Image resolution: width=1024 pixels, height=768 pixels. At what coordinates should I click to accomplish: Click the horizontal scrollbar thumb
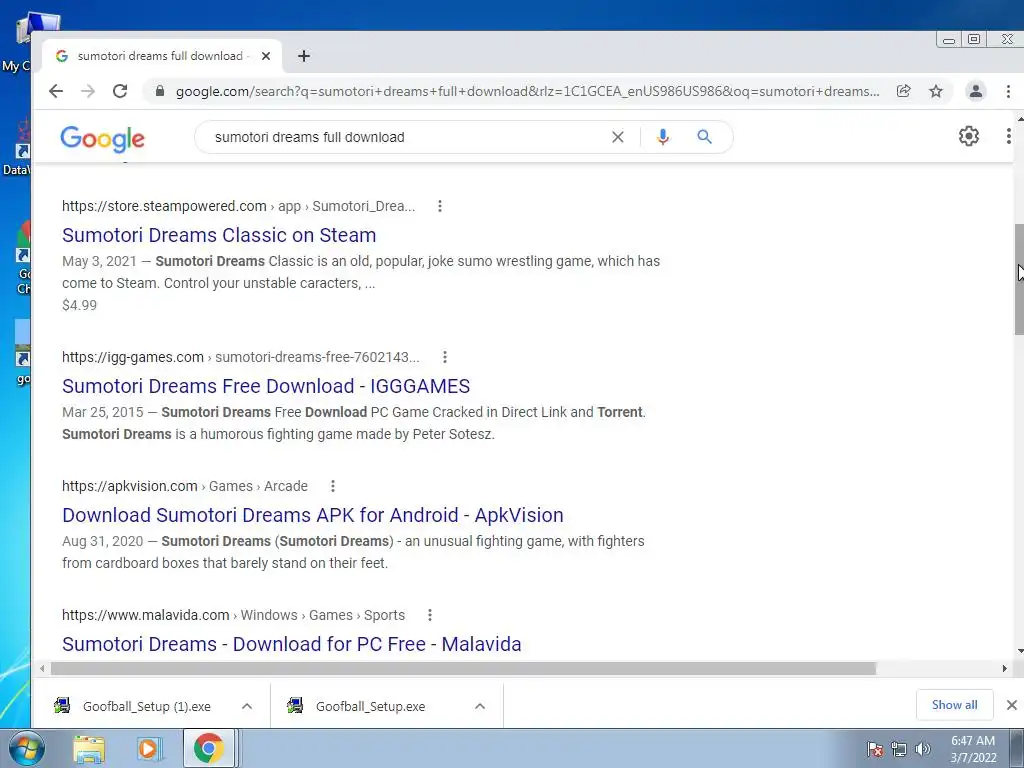463,668
